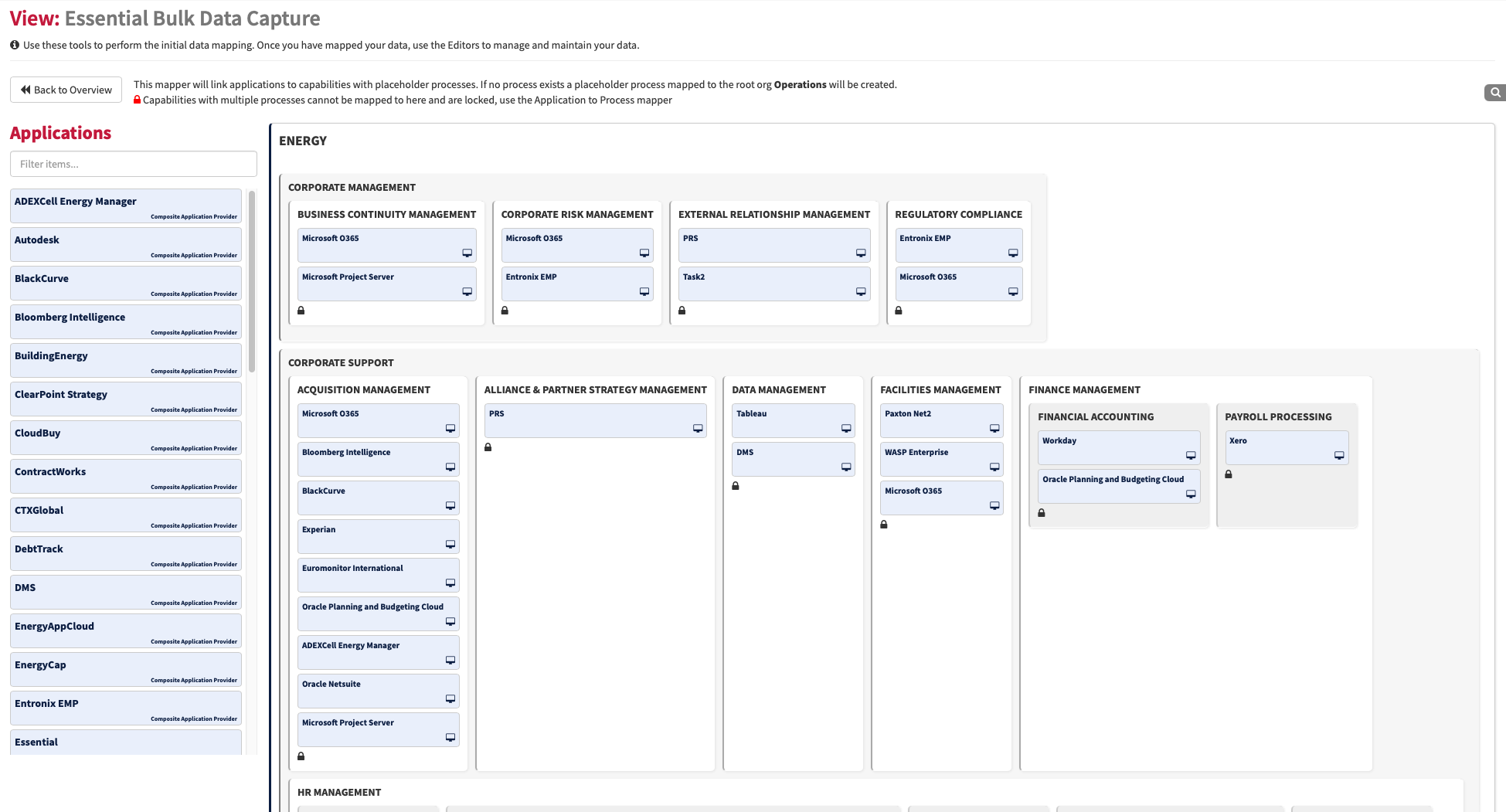The width and height of the screenshot is (1506, 812).
Task: Click monitor icon on PRS in Alliance & Partner Strategy
Action: pos(698,429)
